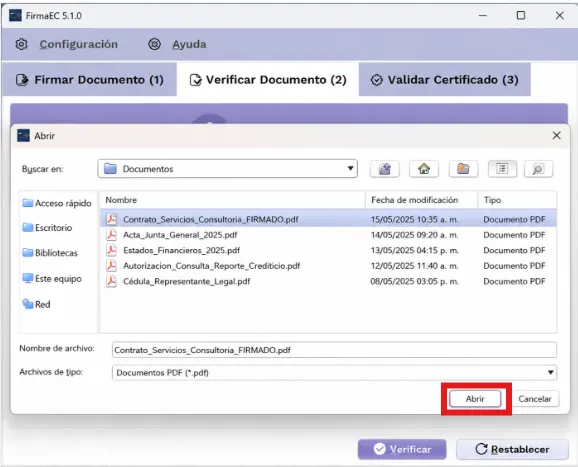Screen dimensions: 578x467
Task: Click the Abrir button
Action: [x=475, y=399]
